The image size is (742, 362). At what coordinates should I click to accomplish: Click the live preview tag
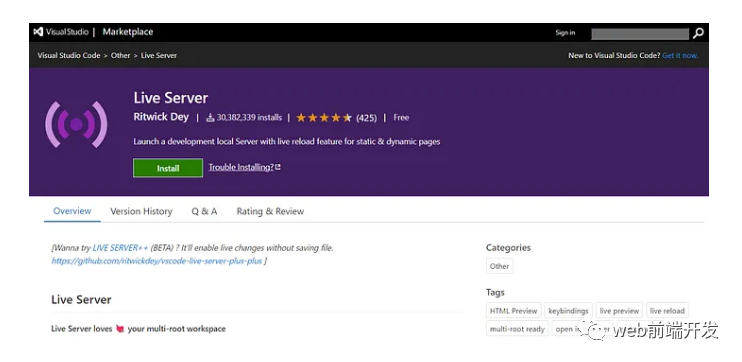point(619,311)
